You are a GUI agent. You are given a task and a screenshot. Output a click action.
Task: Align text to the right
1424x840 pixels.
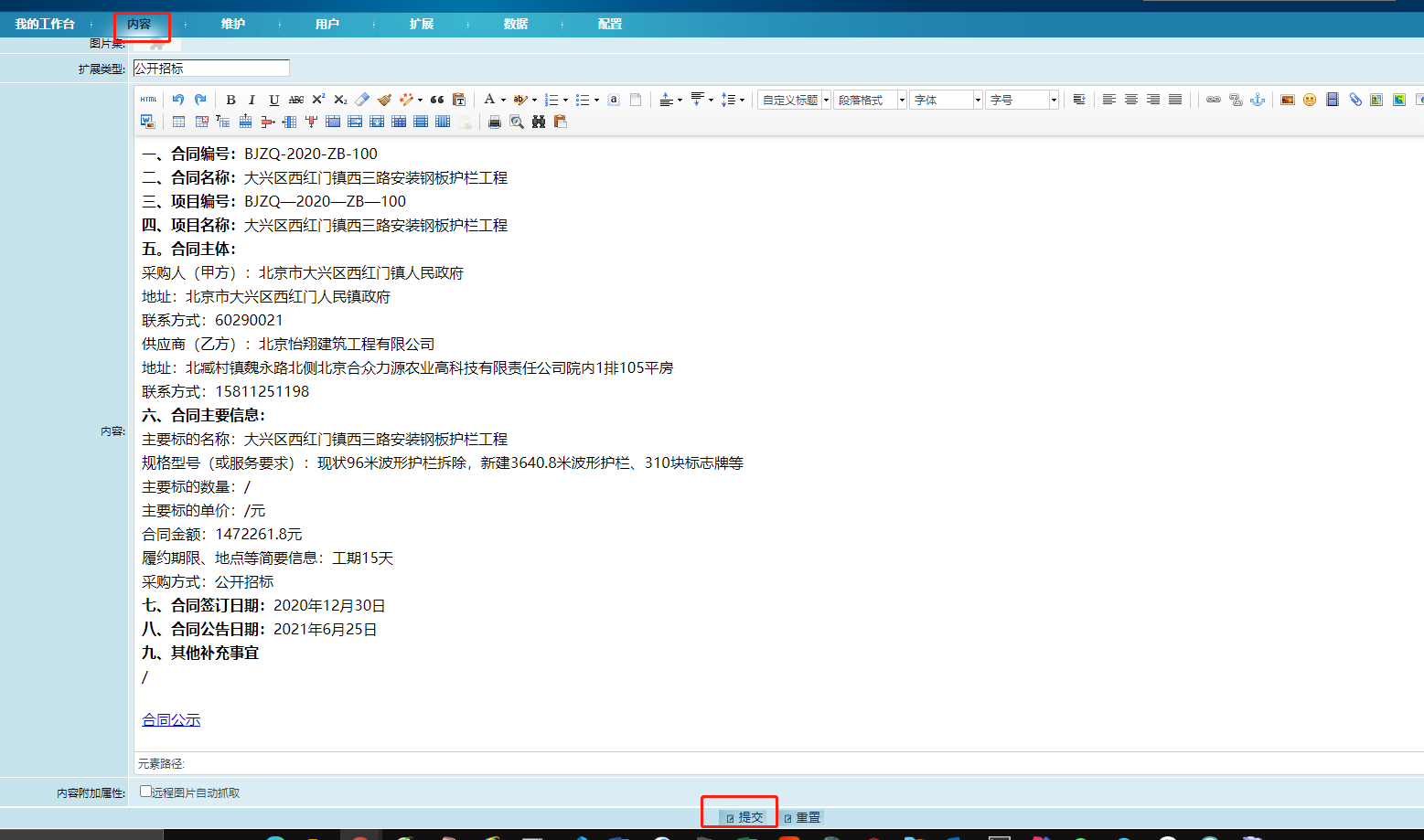tap(1153, 100)
